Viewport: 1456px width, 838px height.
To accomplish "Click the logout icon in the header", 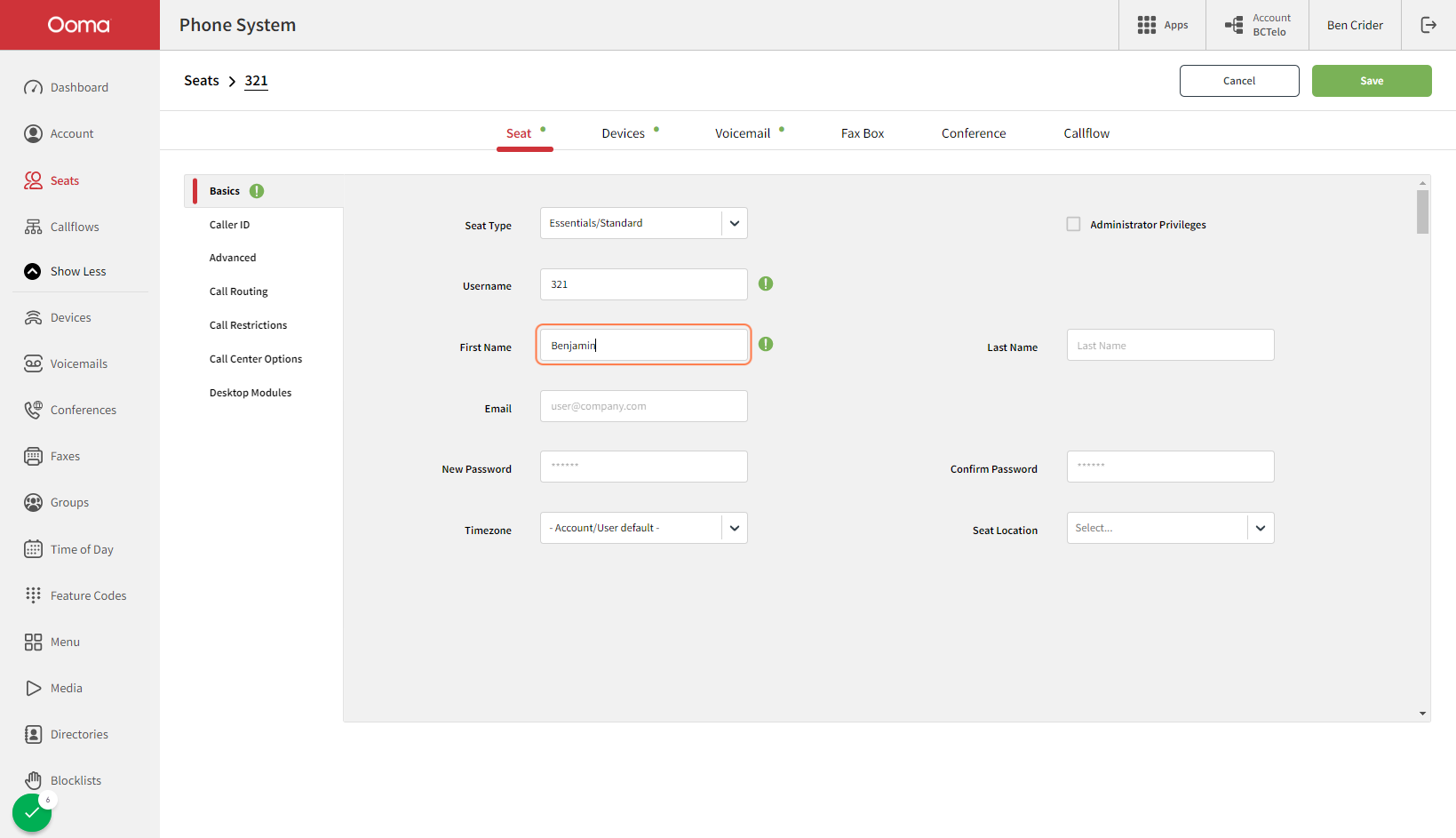I will [x=1428, y=25].
